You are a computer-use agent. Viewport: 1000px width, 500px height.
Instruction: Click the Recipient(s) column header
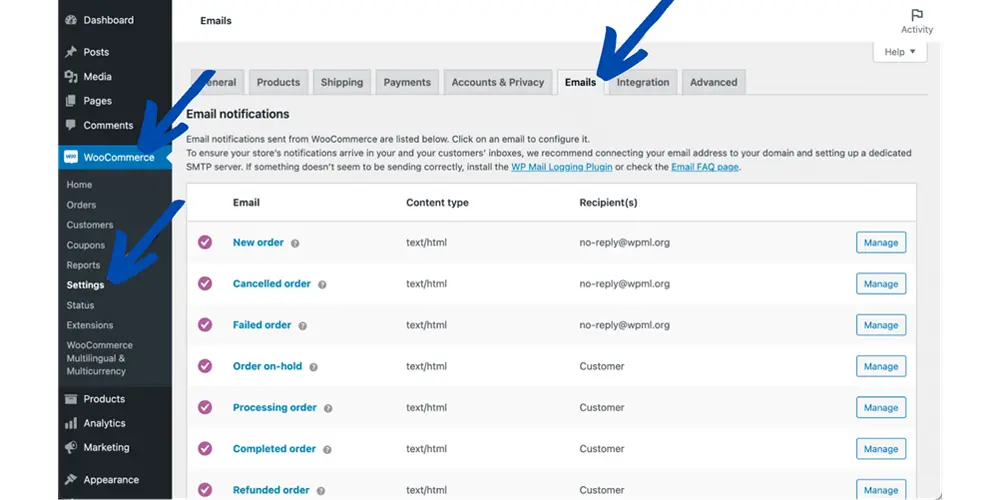(608, 203)
